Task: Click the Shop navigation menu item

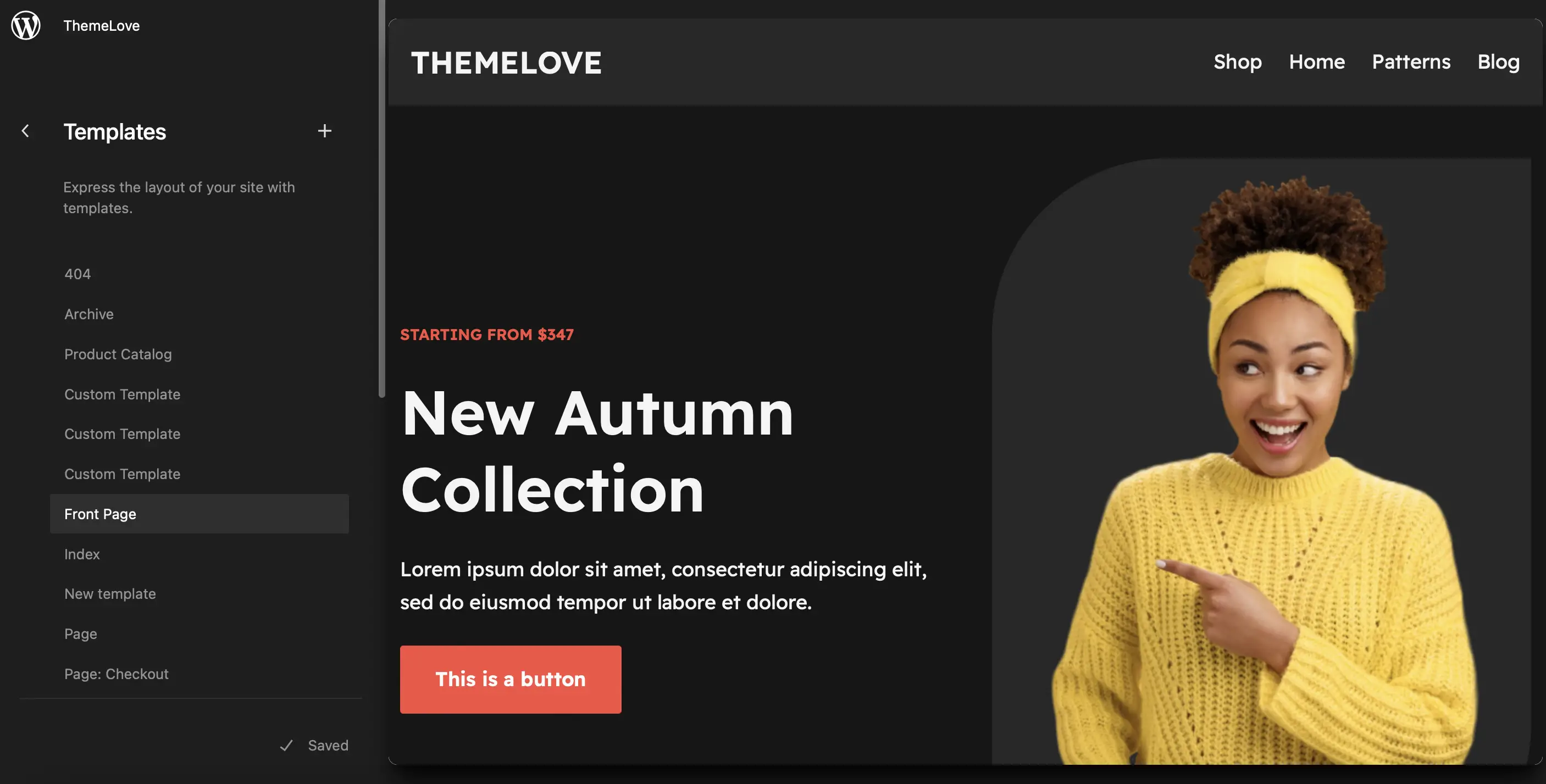Action: 1237,62
